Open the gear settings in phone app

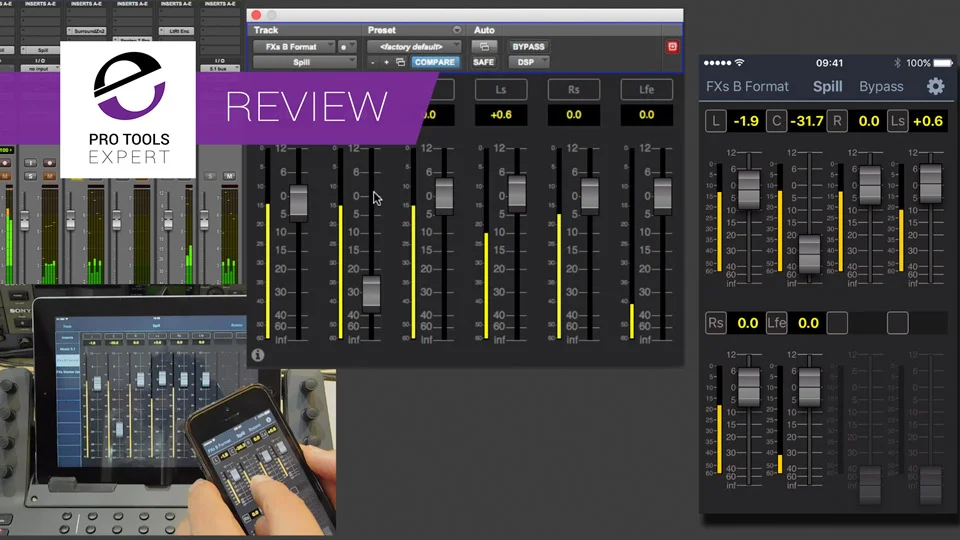coord(935,86)
